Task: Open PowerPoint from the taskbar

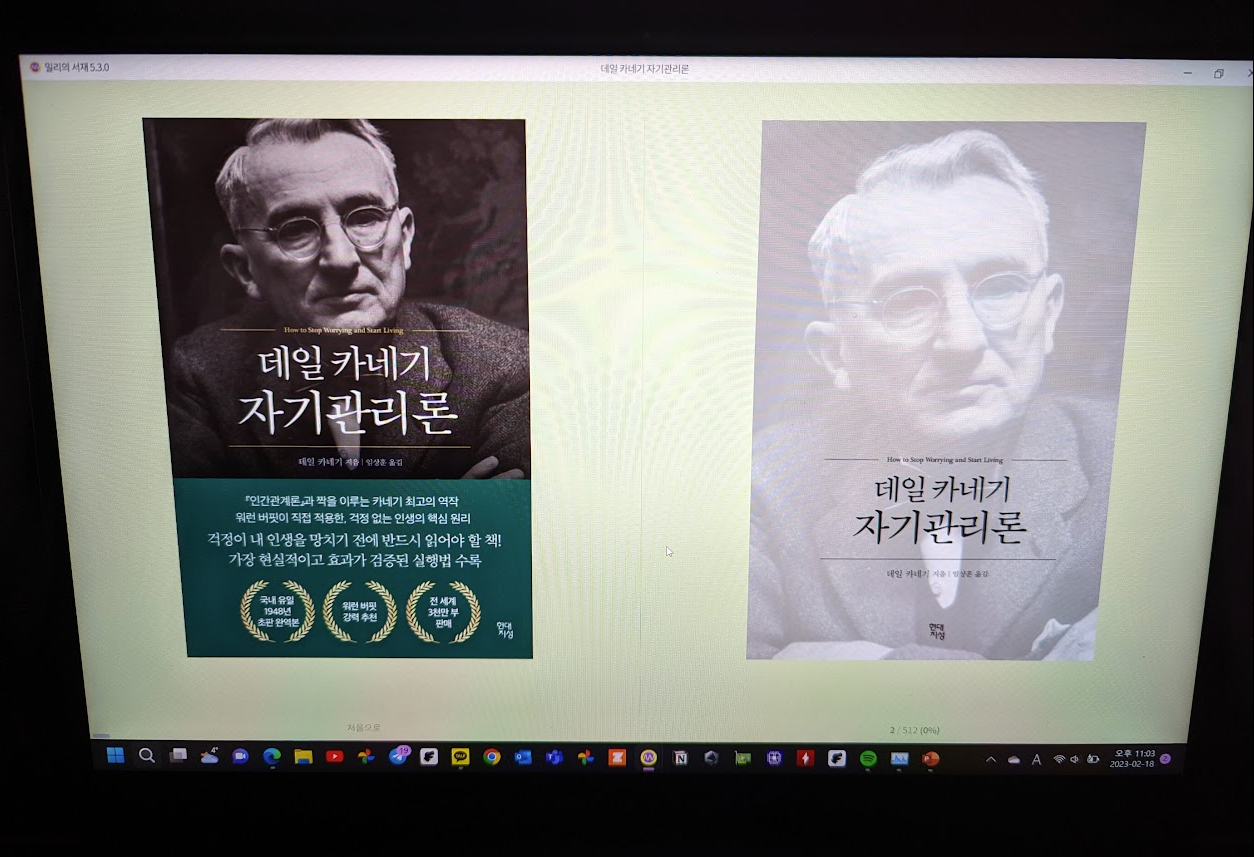Action: (930, 758)
